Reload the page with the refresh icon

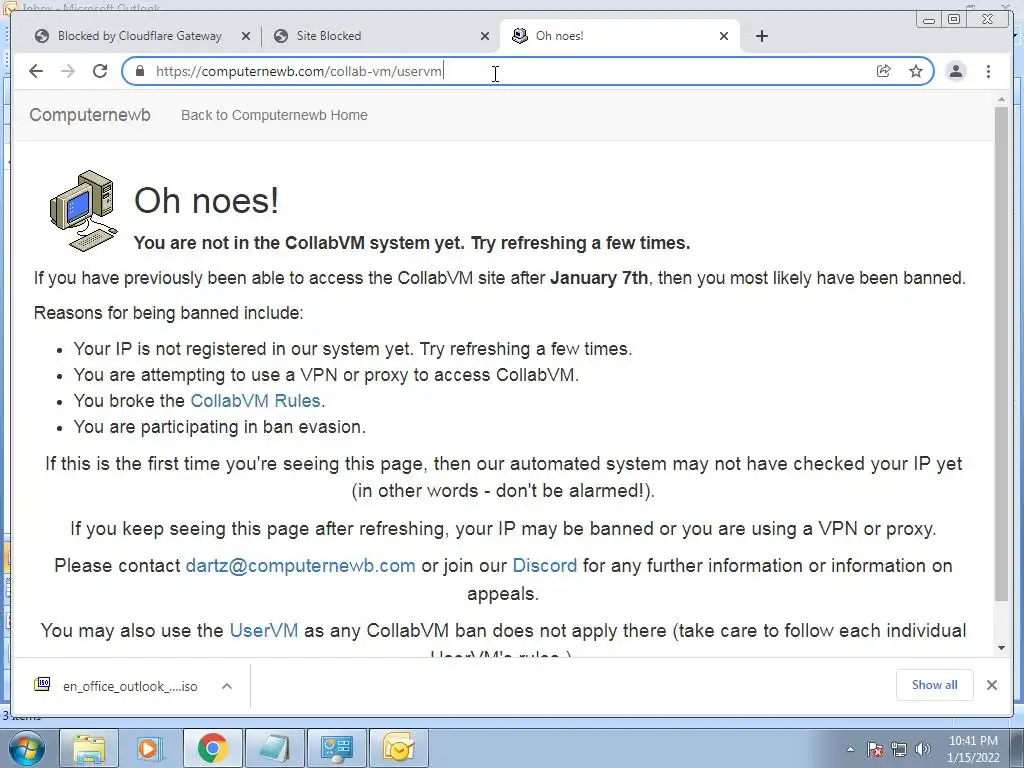(x=100, y=71)
